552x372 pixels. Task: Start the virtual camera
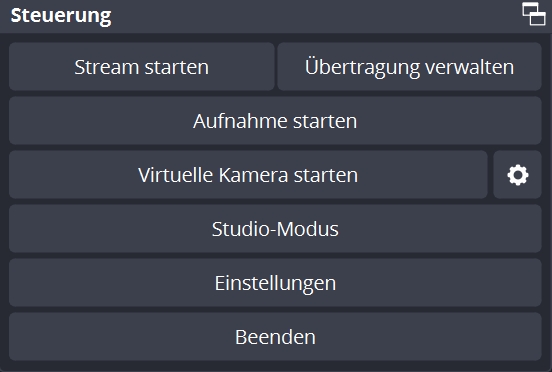pos(248,175)
